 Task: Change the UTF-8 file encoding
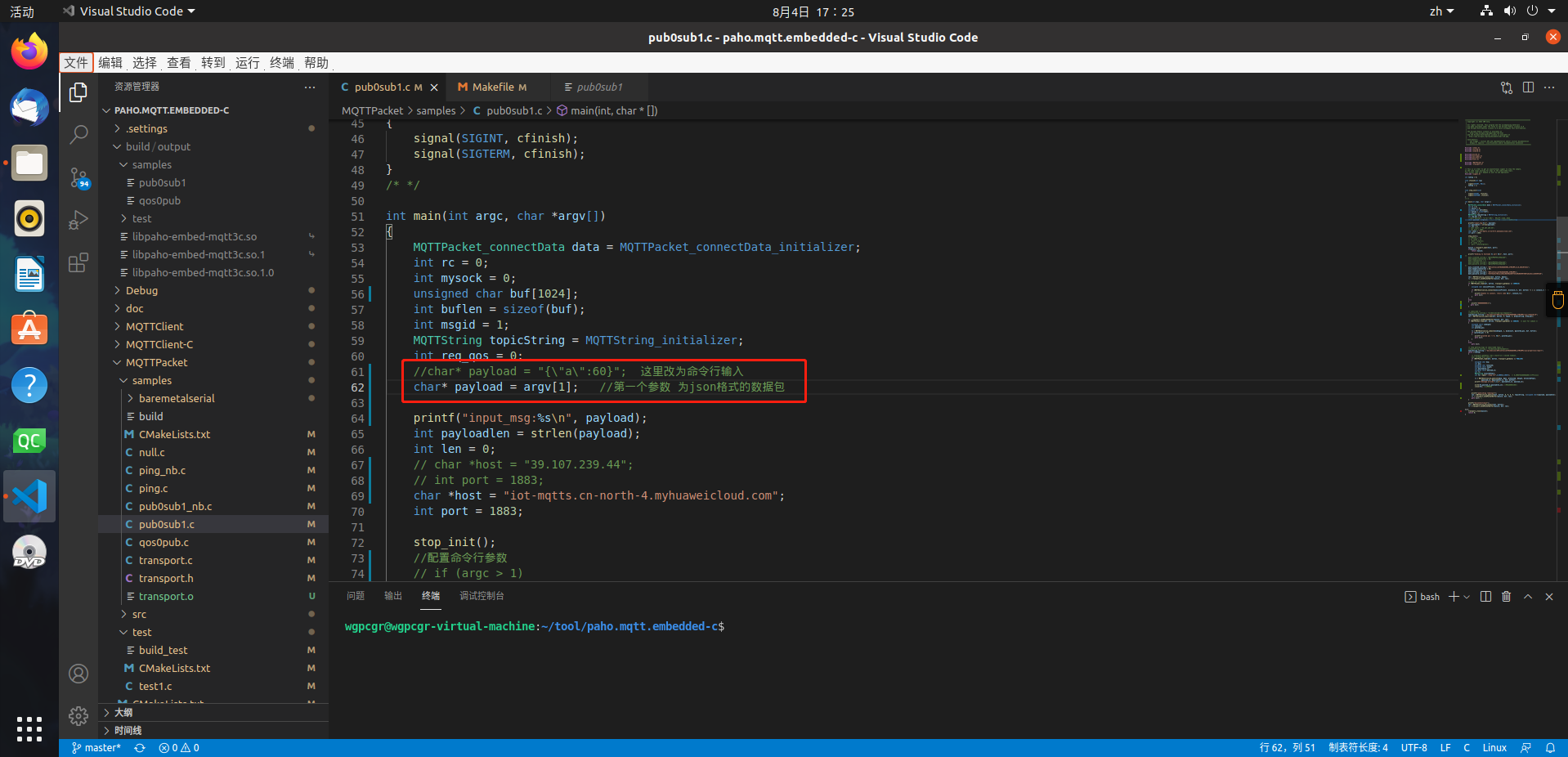1413,748
